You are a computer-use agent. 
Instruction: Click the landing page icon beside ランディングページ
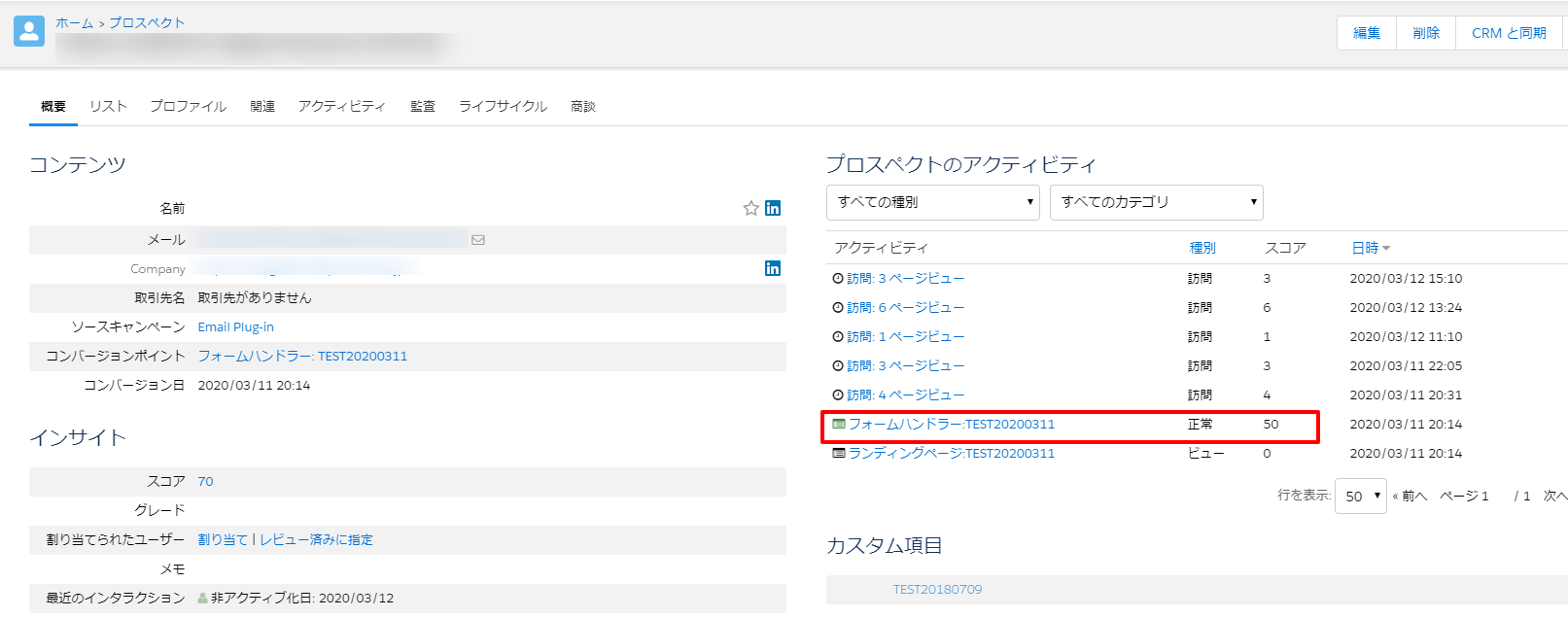tap(838, 454)
